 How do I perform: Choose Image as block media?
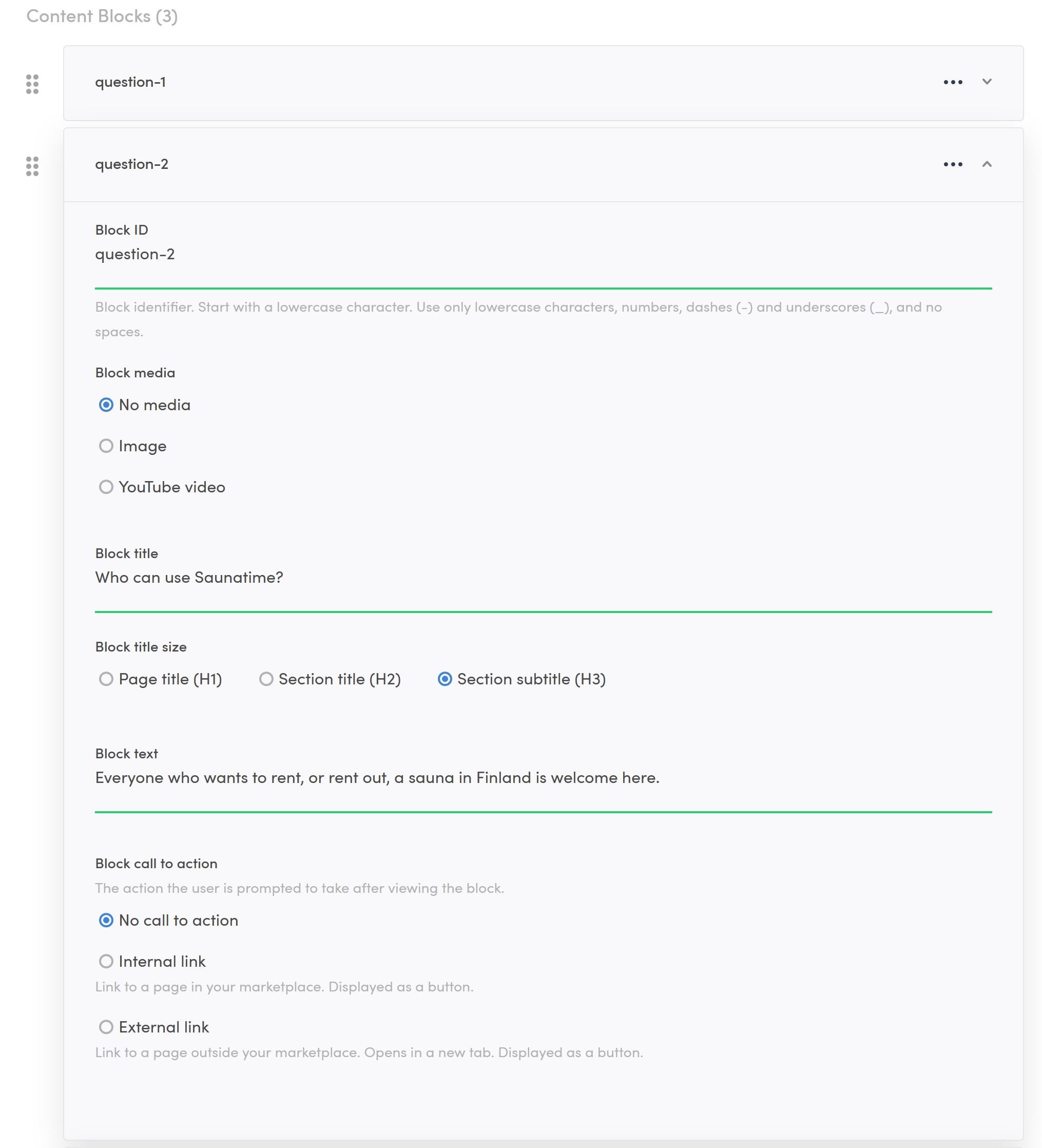click(106, 446)
